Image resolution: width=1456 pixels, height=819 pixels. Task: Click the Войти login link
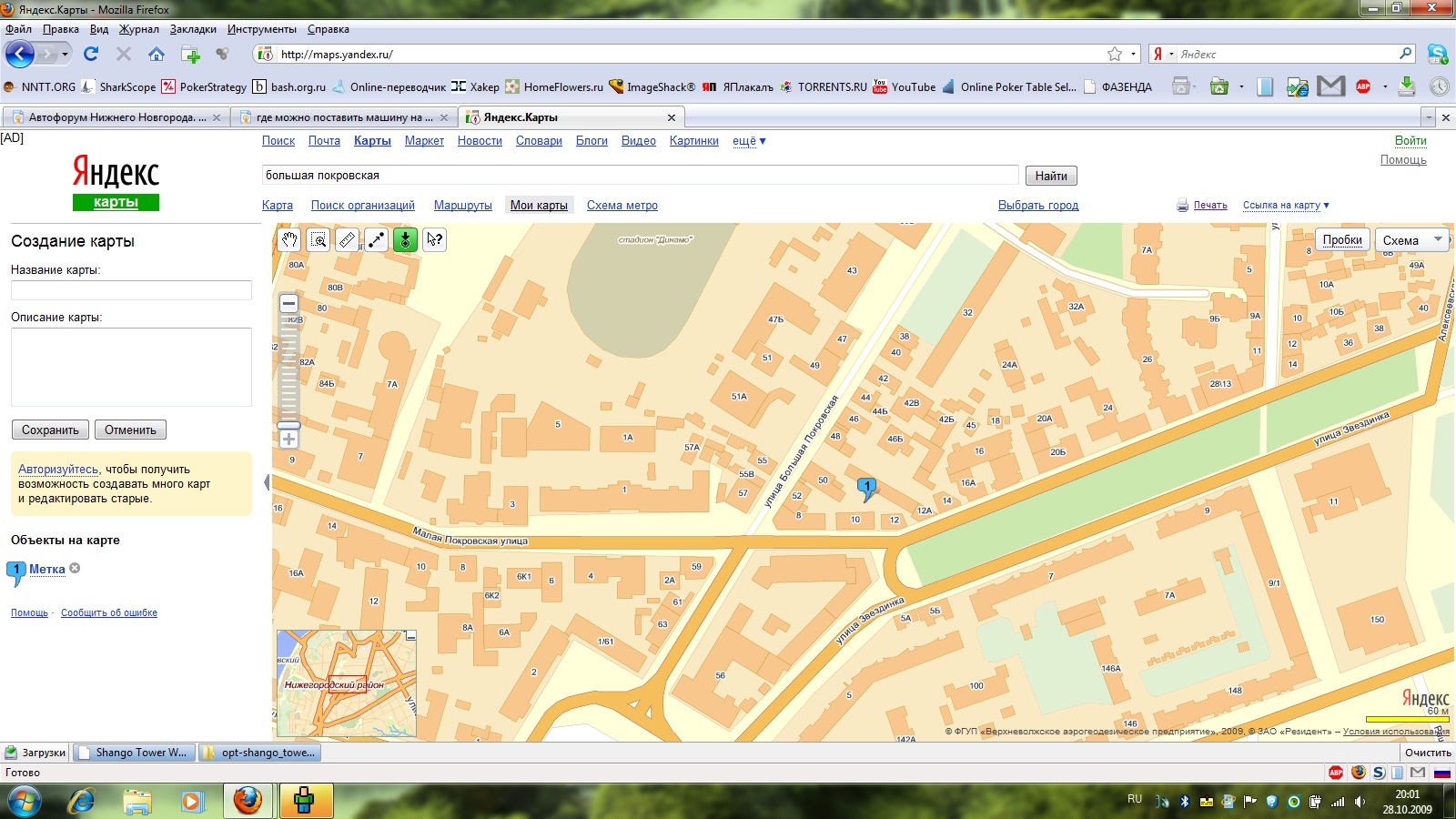pyautogui.click(x=1410, y=141)
